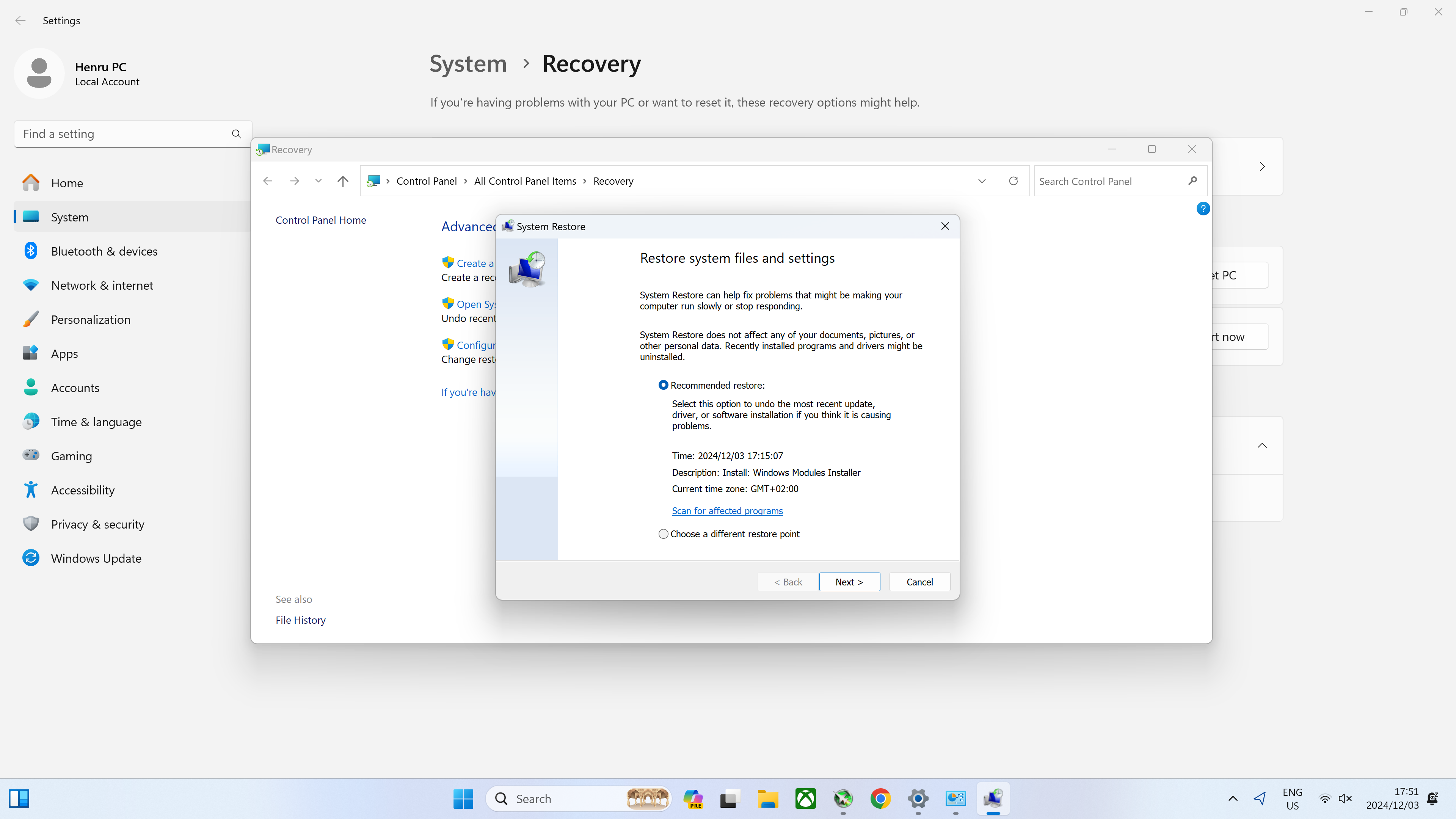This screenshot has width=1456, height=819.
Task: Select the Recommended restore radio button
Action: pos(664,385)
